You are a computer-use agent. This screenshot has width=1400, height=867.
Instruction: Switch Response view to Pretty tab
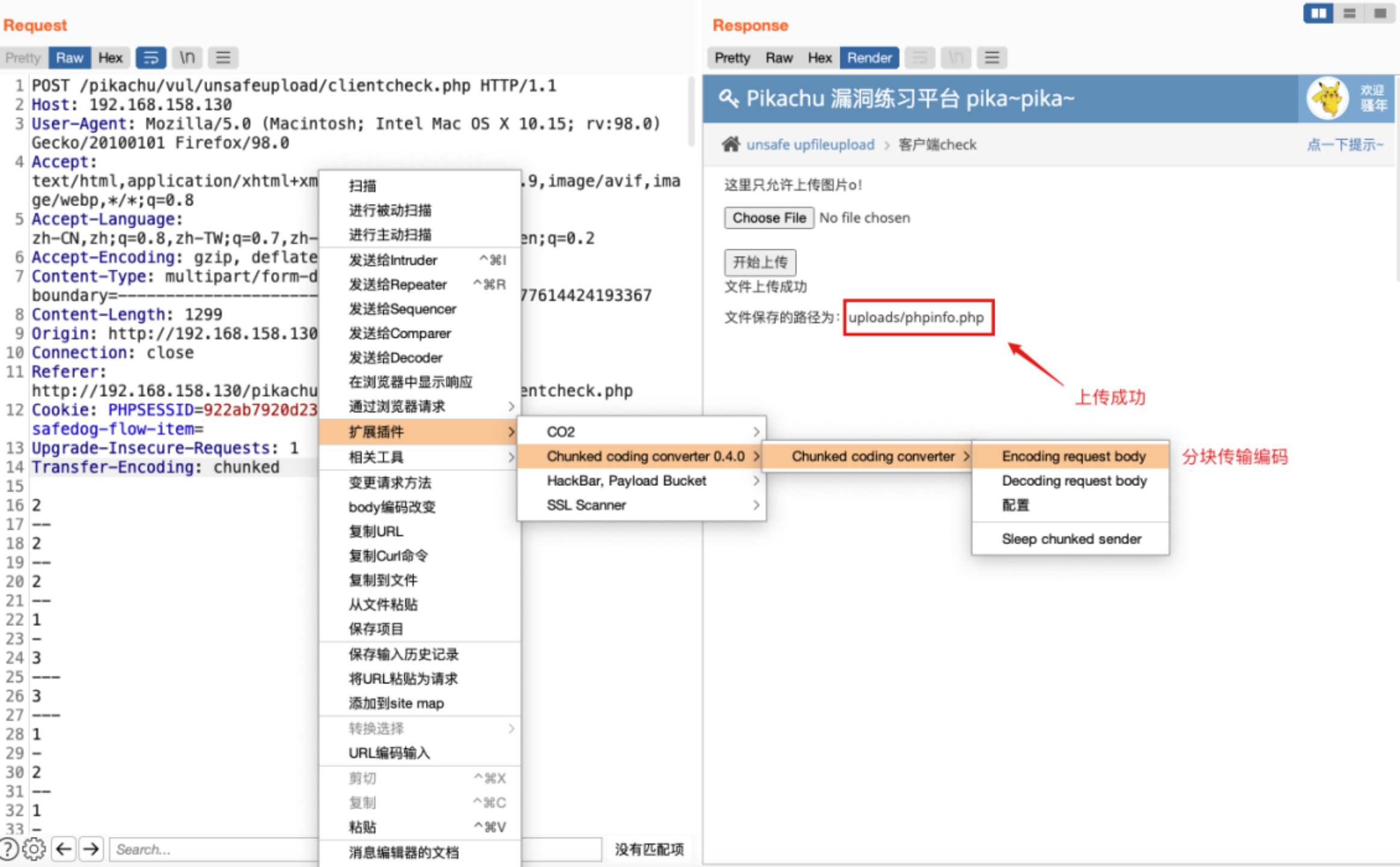(x=732, y=58)
